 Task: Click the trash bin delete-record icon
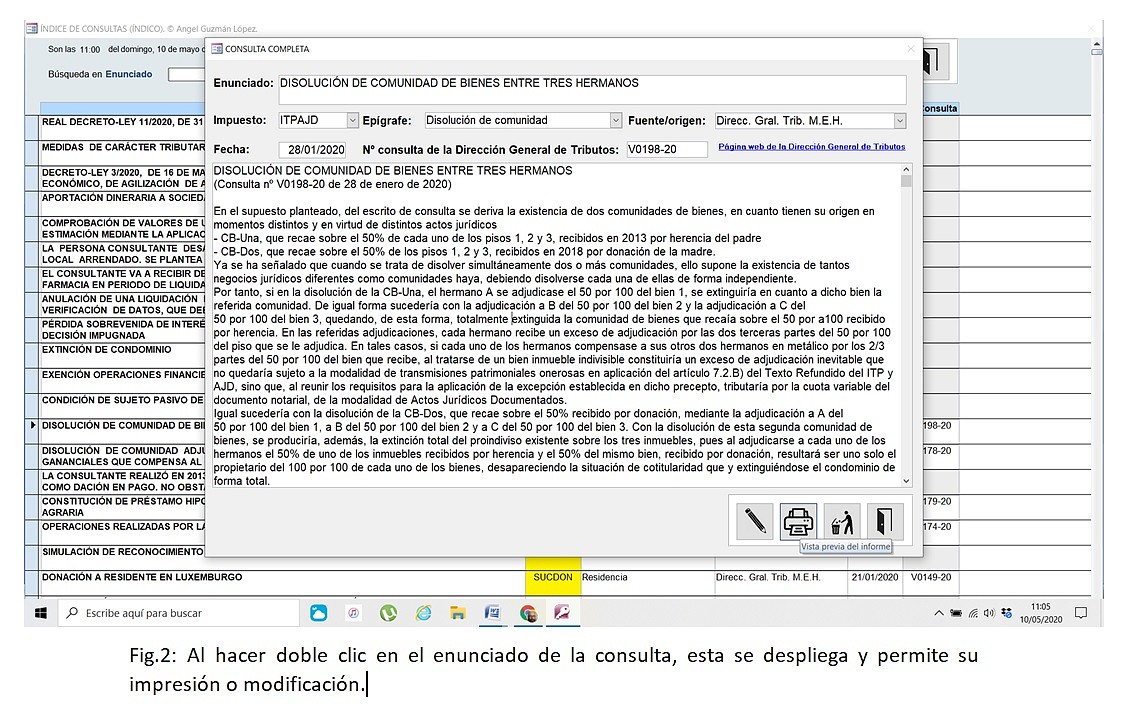point(842,521)
